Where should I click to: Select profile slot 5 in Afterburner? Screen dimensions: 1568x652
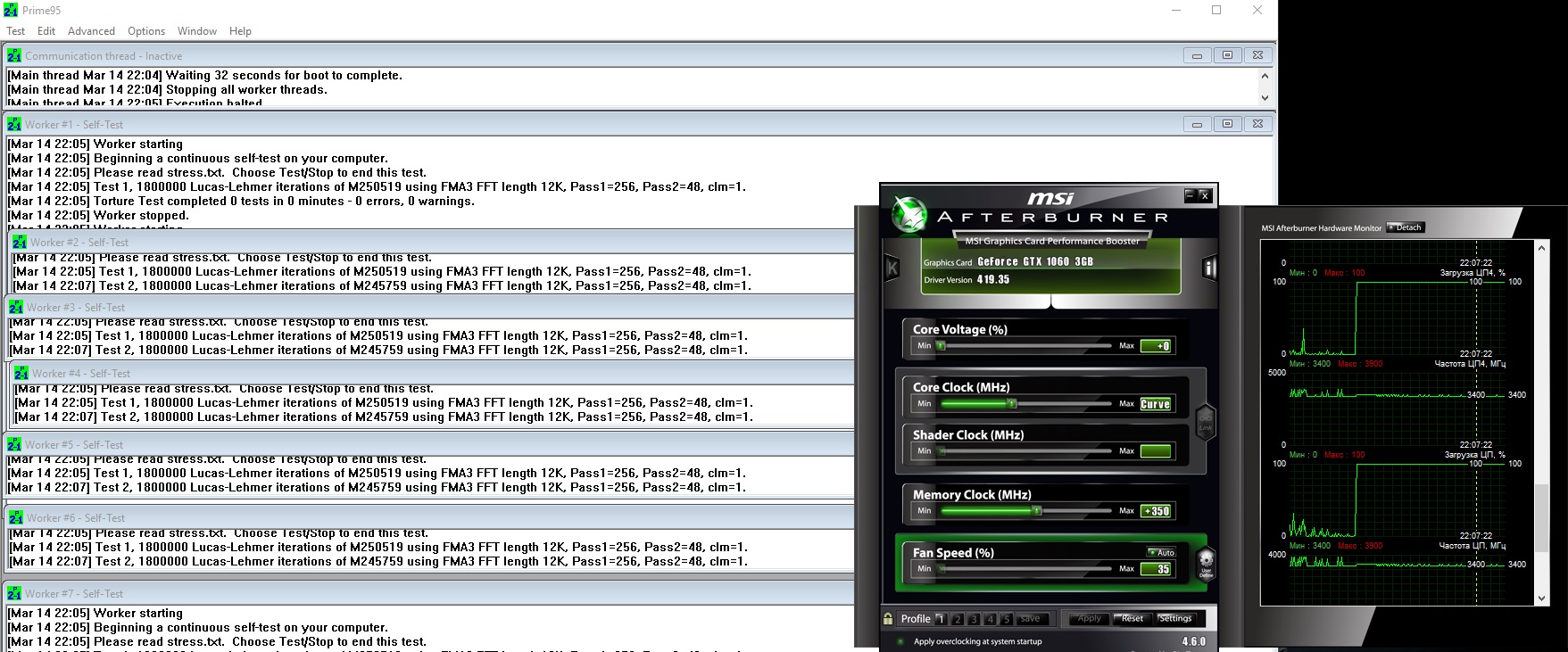[x=1006, y=618]
